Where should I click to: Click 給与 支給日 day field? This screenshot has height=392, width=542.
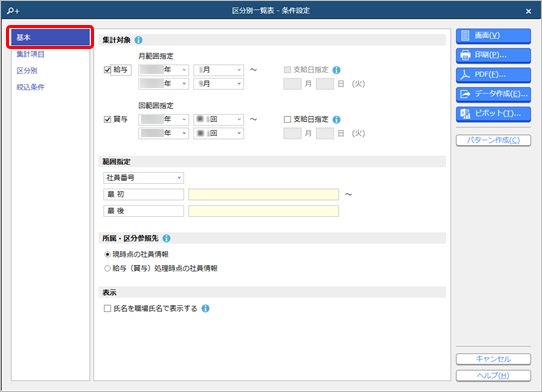pyautogui.click(x=325, y=84)
